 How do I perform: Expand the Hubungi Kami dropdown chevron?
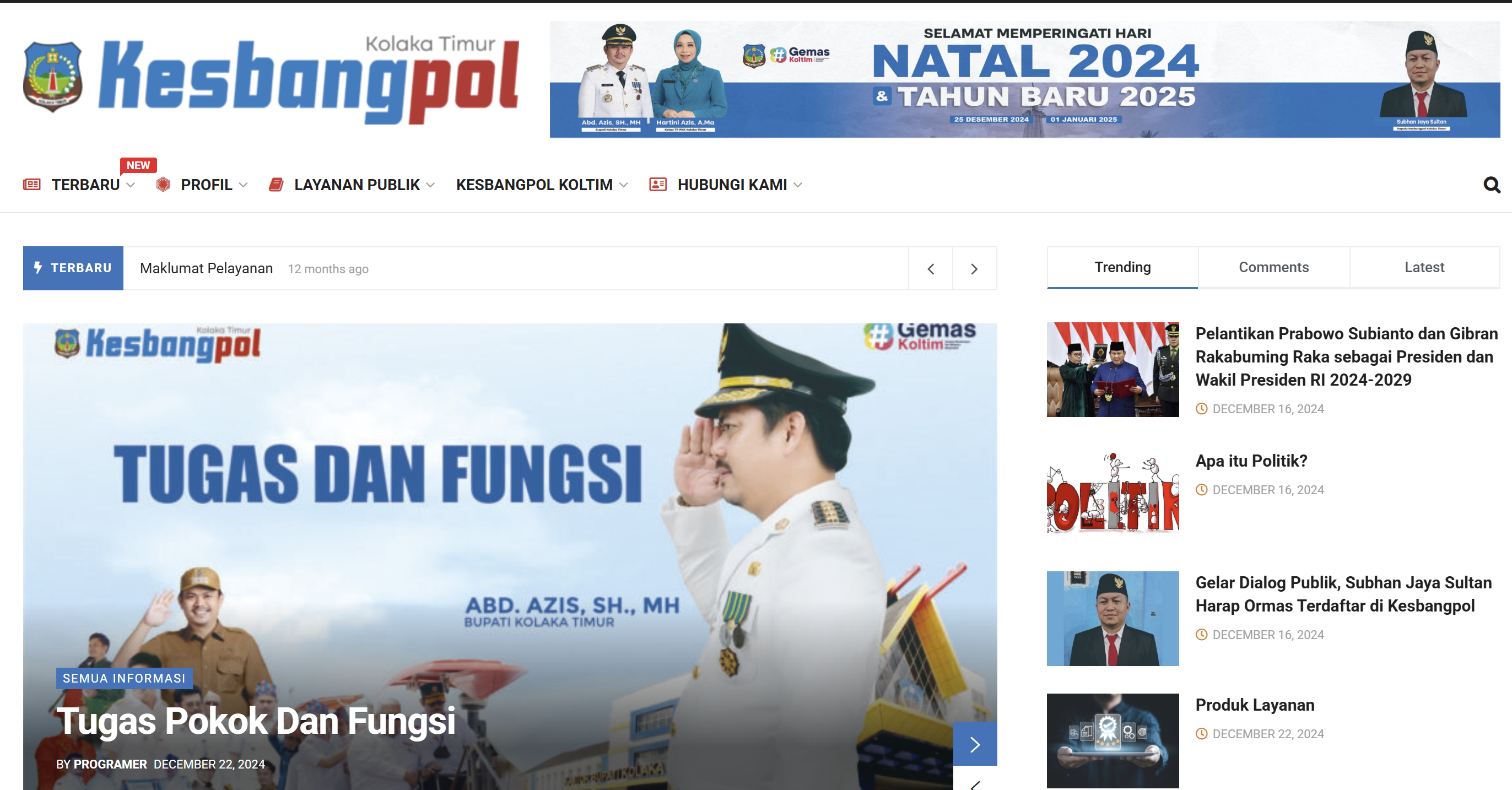[798, 186]
